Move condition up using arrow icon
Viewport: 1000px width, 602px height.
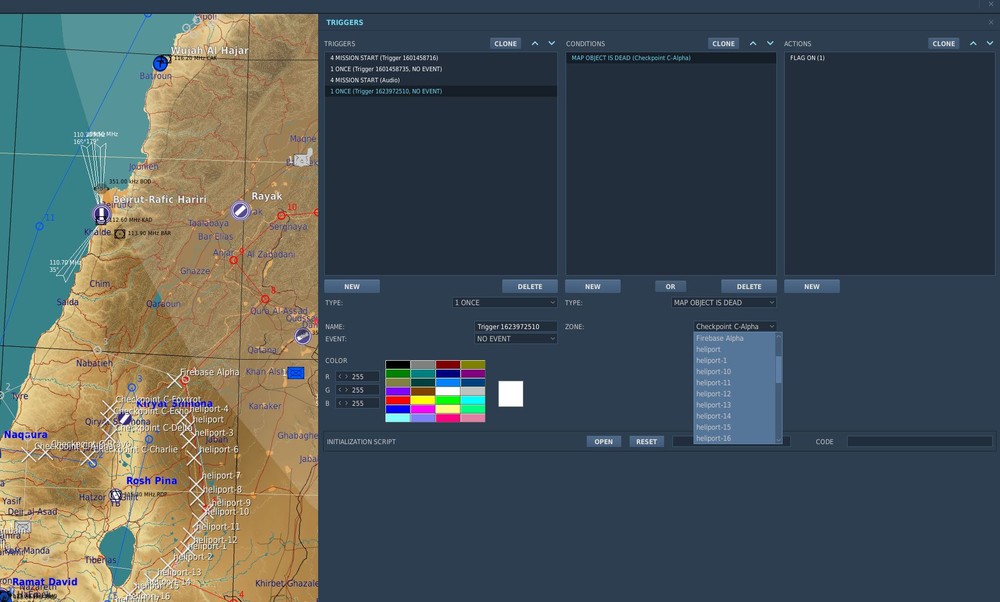[754, 44]
